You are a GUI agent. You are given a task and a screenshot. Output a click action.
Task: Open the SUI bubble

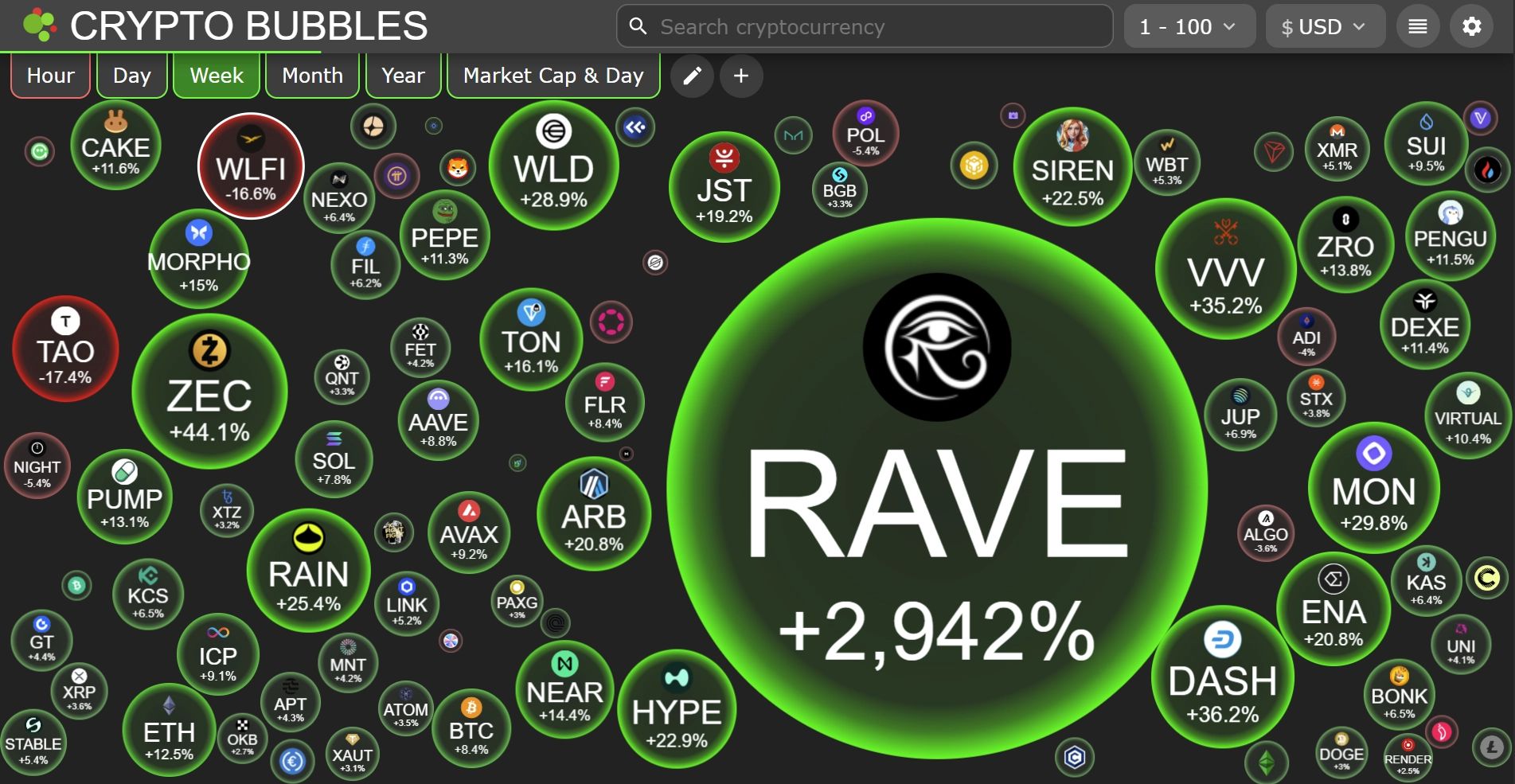point(1426,143)
